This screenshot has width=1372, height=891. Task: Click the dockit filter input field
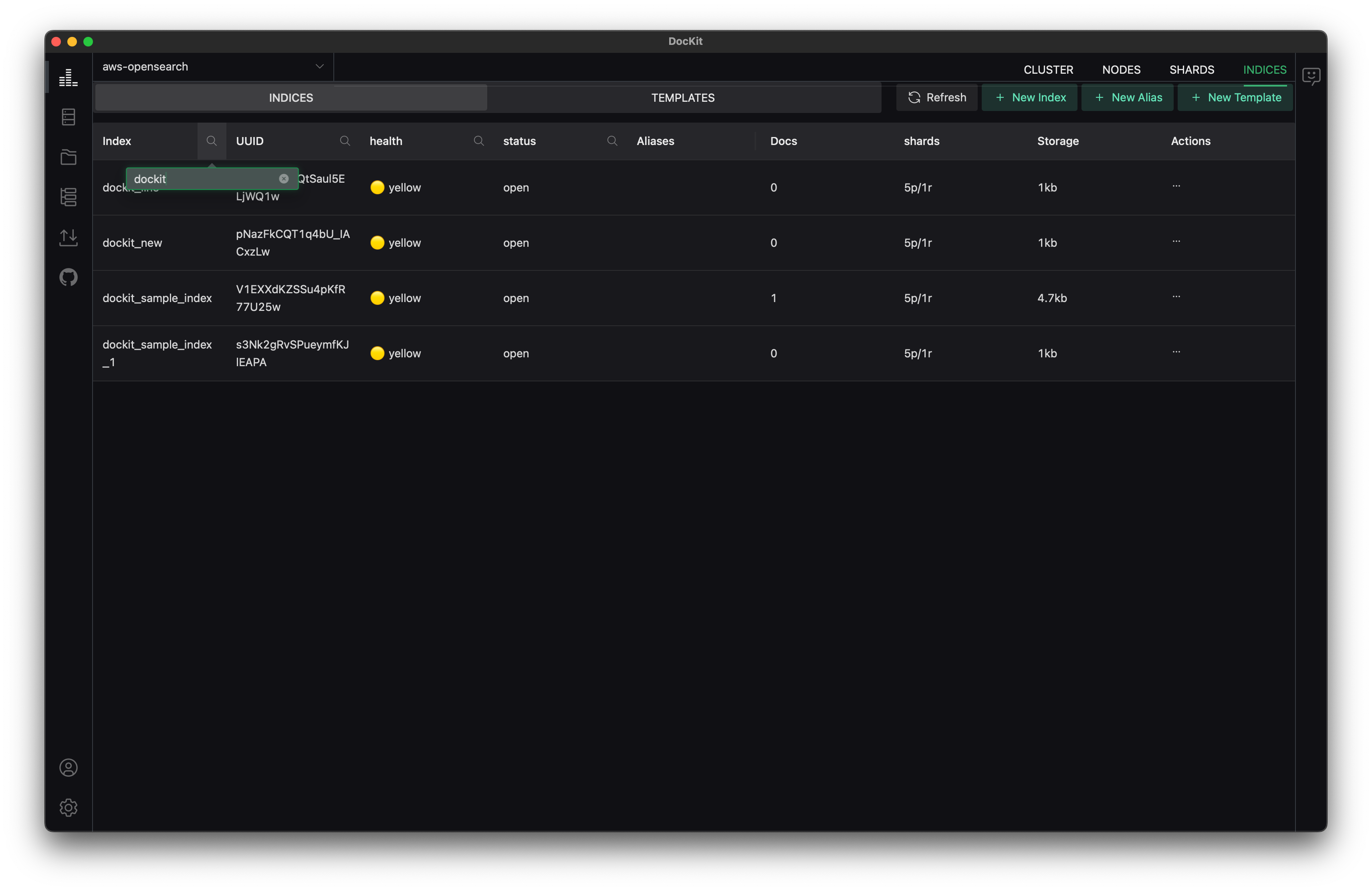tap(202, 179)
